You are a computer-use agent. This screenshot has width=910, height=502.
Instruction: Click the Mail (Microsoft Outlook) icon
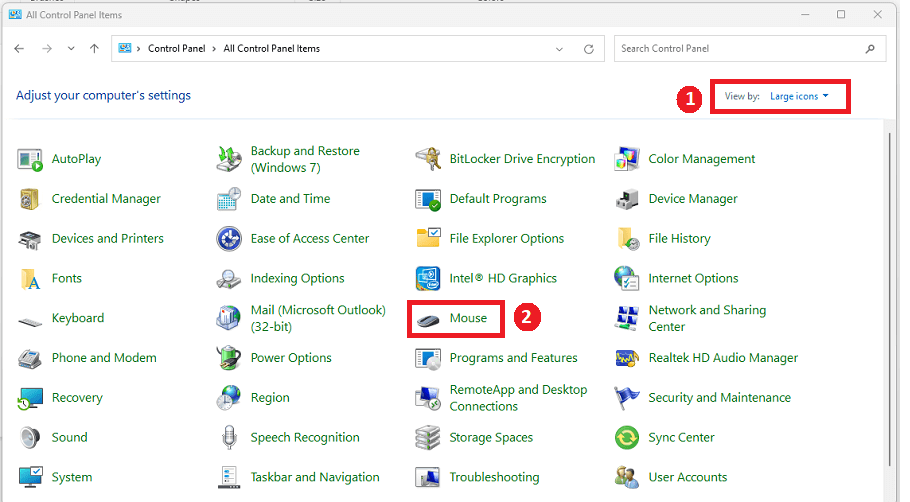[x=229, y=319]
